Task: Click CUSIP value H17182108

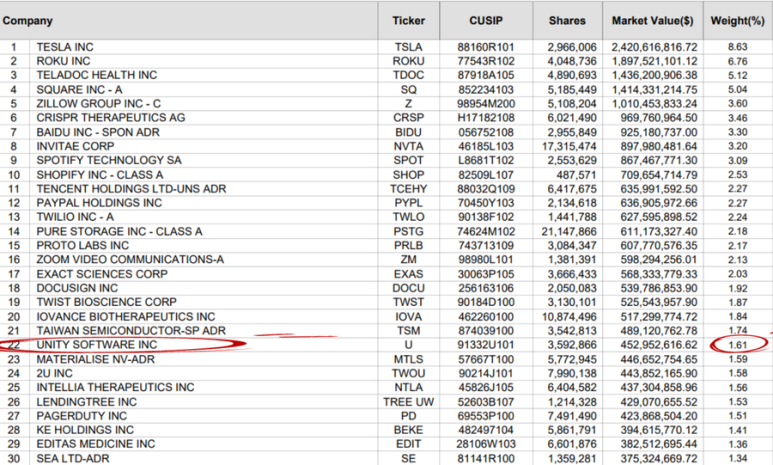Action: (x=486, y=117)
